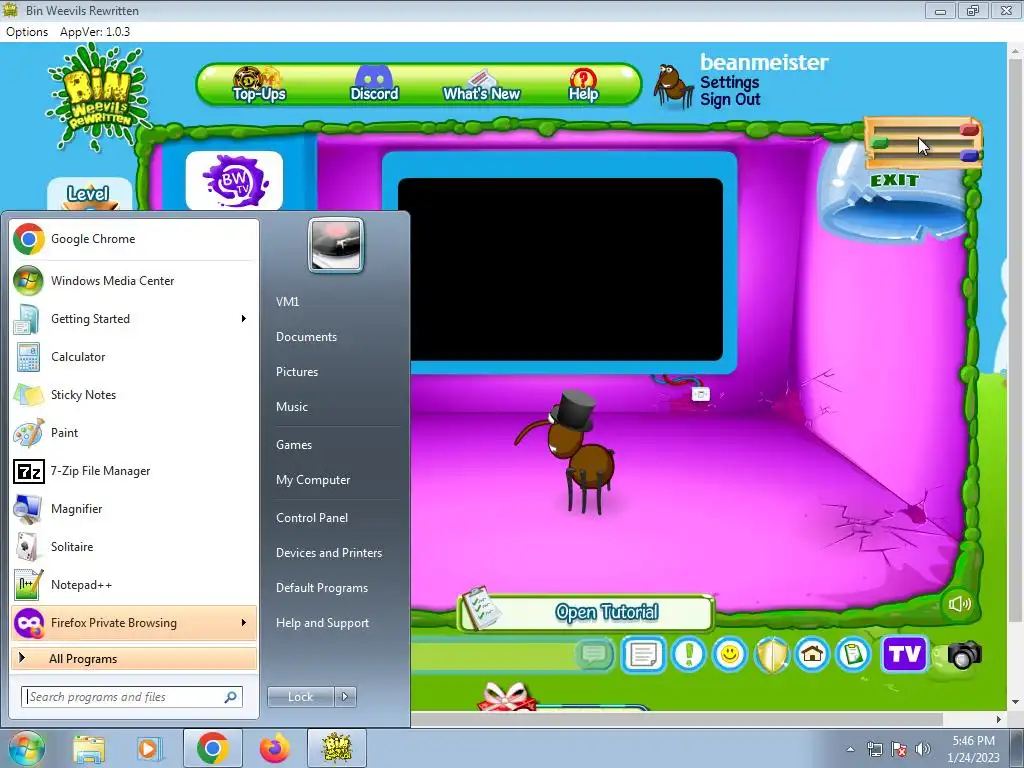Launch Notepad++ from the Start menu

tap(134, 584)
